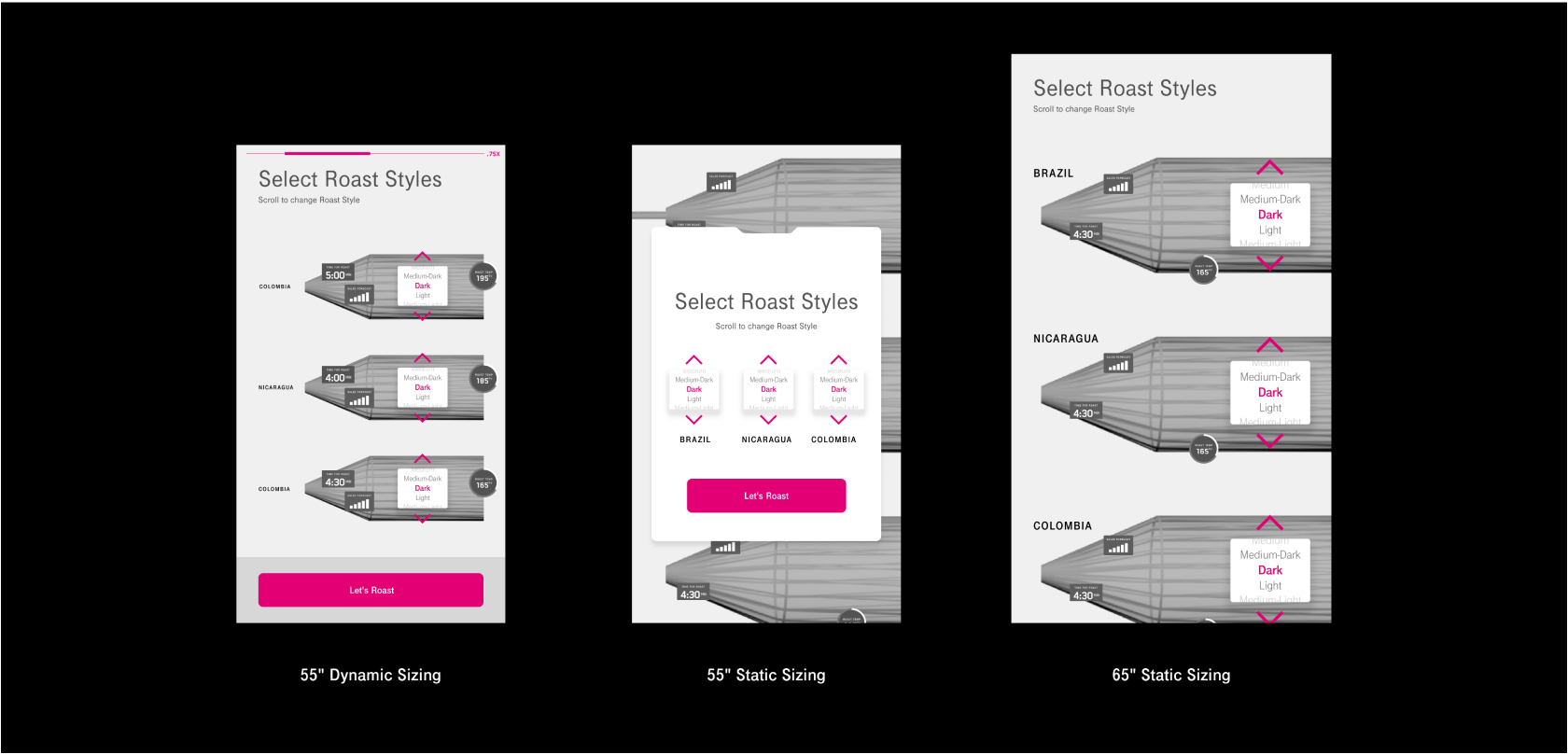Click Brazil's sales forecast bars icon, 65" screen
Screen dimensions: 1568x754
[1118, 186]
